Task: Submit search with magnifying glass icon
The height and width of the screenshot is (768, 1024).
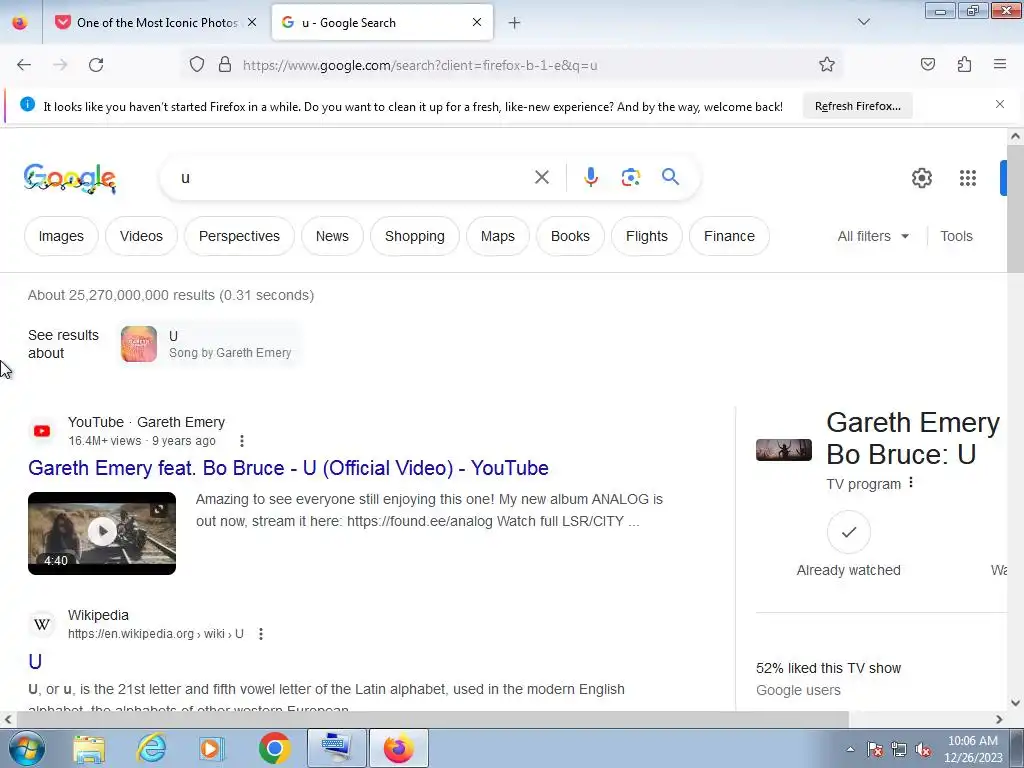Action: (670, 177)
